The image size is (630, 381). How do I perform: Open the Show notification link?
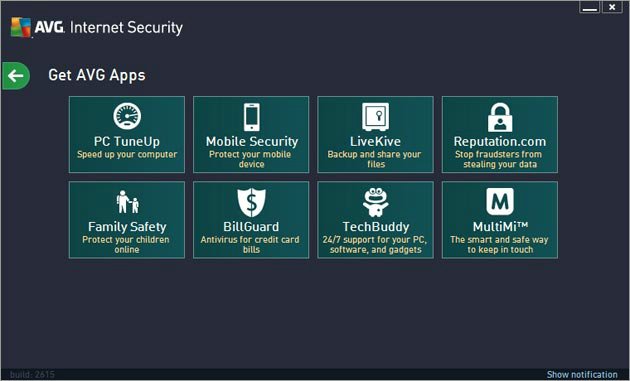click(x=582, y=375)
